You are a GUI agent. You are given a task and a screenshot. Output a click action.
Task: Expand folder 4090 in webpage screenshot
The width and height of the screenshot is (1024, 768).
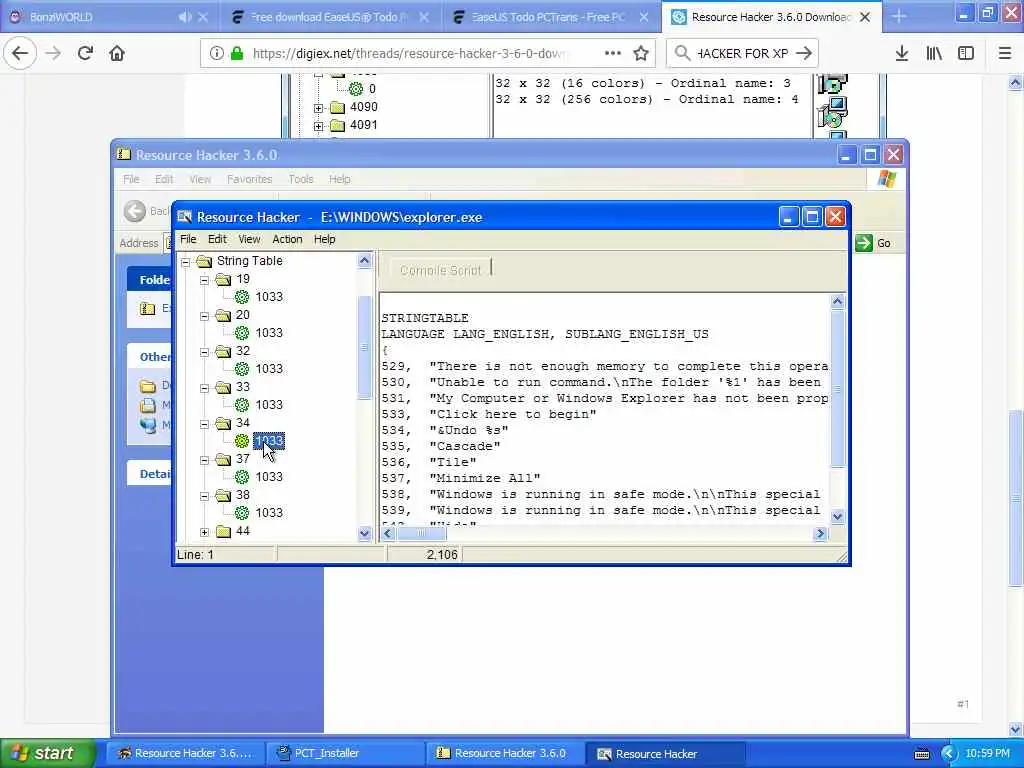(318, 108)
